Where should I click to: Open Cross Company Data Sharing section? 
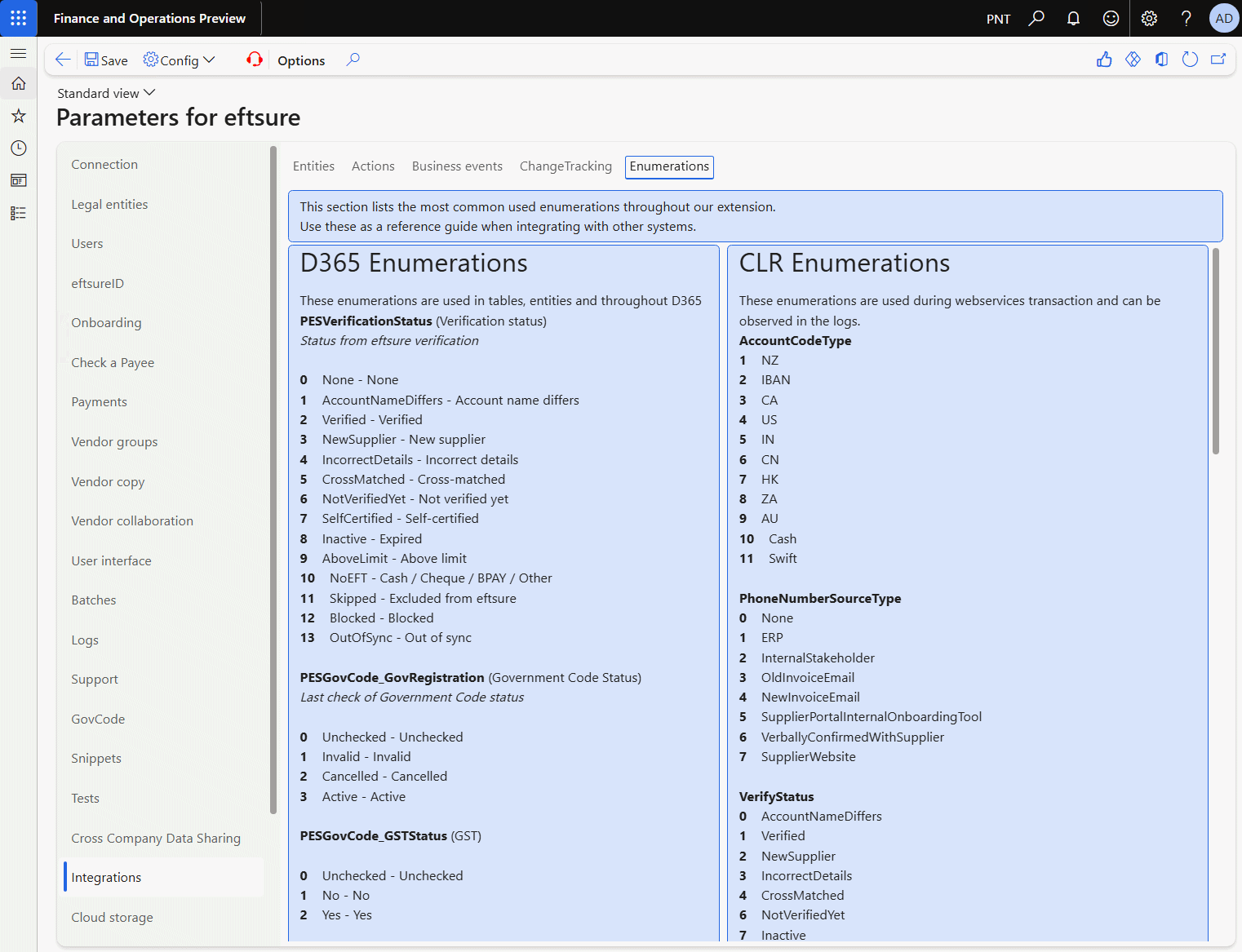click(x=156, y=839)
